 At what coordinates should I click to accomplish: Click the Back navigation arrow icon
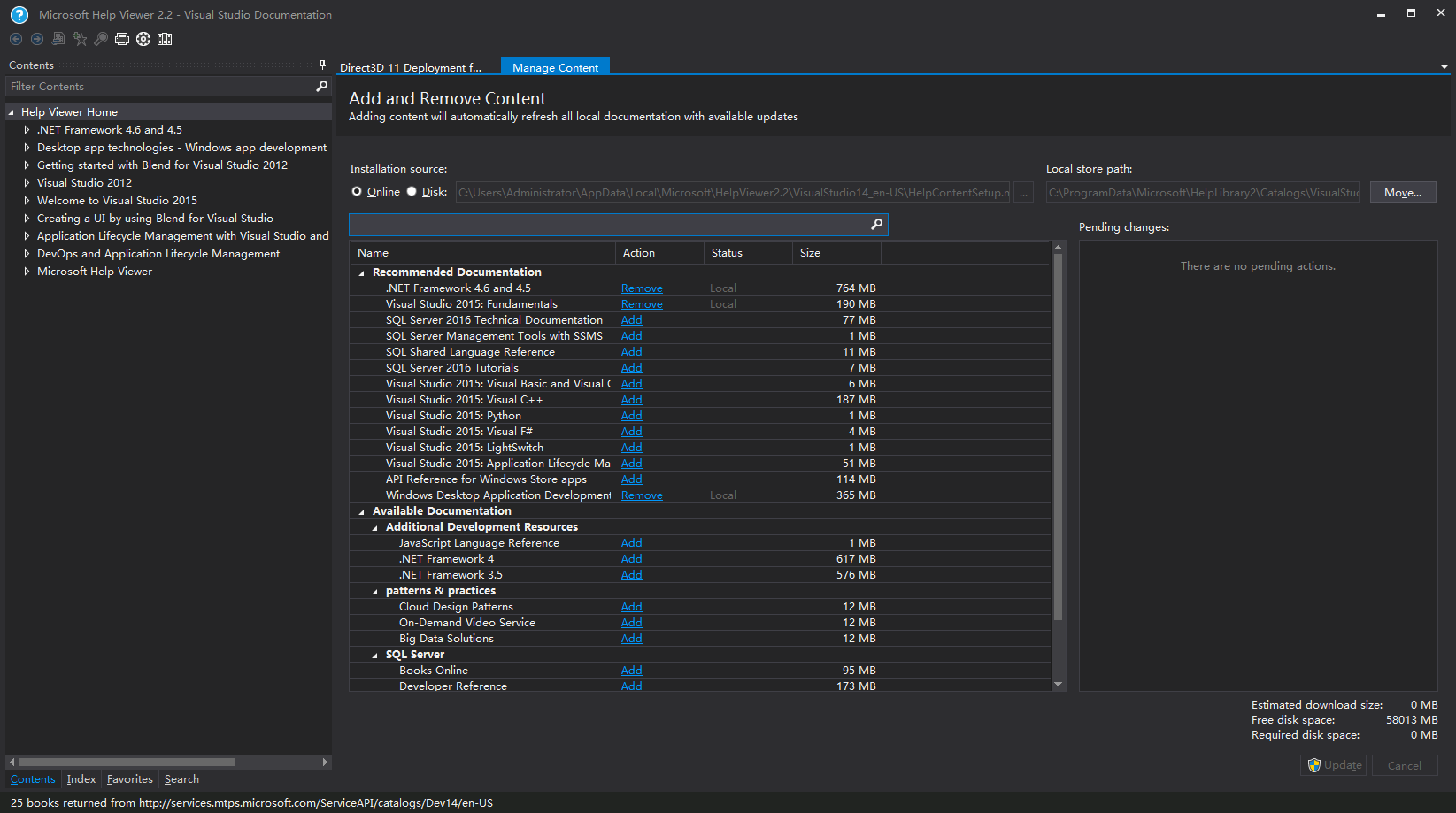(x=16, y=39)
